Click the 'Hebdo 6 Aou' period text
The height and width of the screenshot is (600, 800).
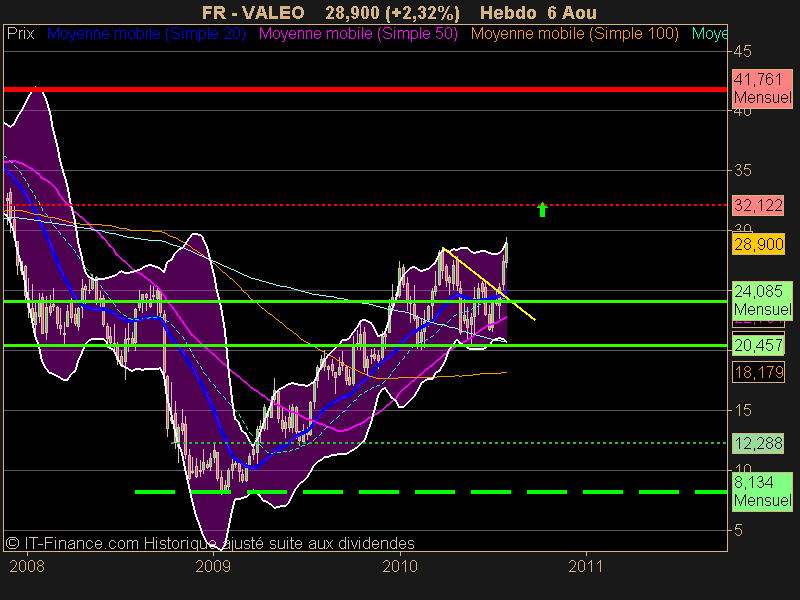tap(538, 12)
